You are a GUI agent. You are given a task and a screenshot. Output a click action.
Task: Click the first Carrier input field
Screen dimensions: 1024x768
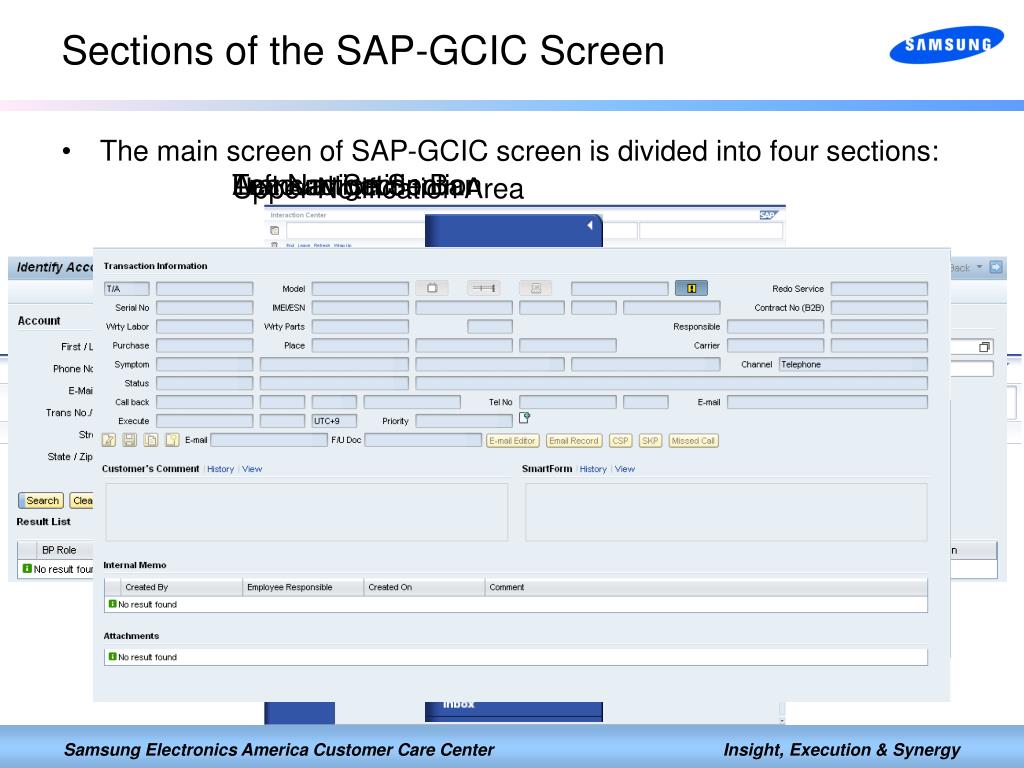point(775,345)
